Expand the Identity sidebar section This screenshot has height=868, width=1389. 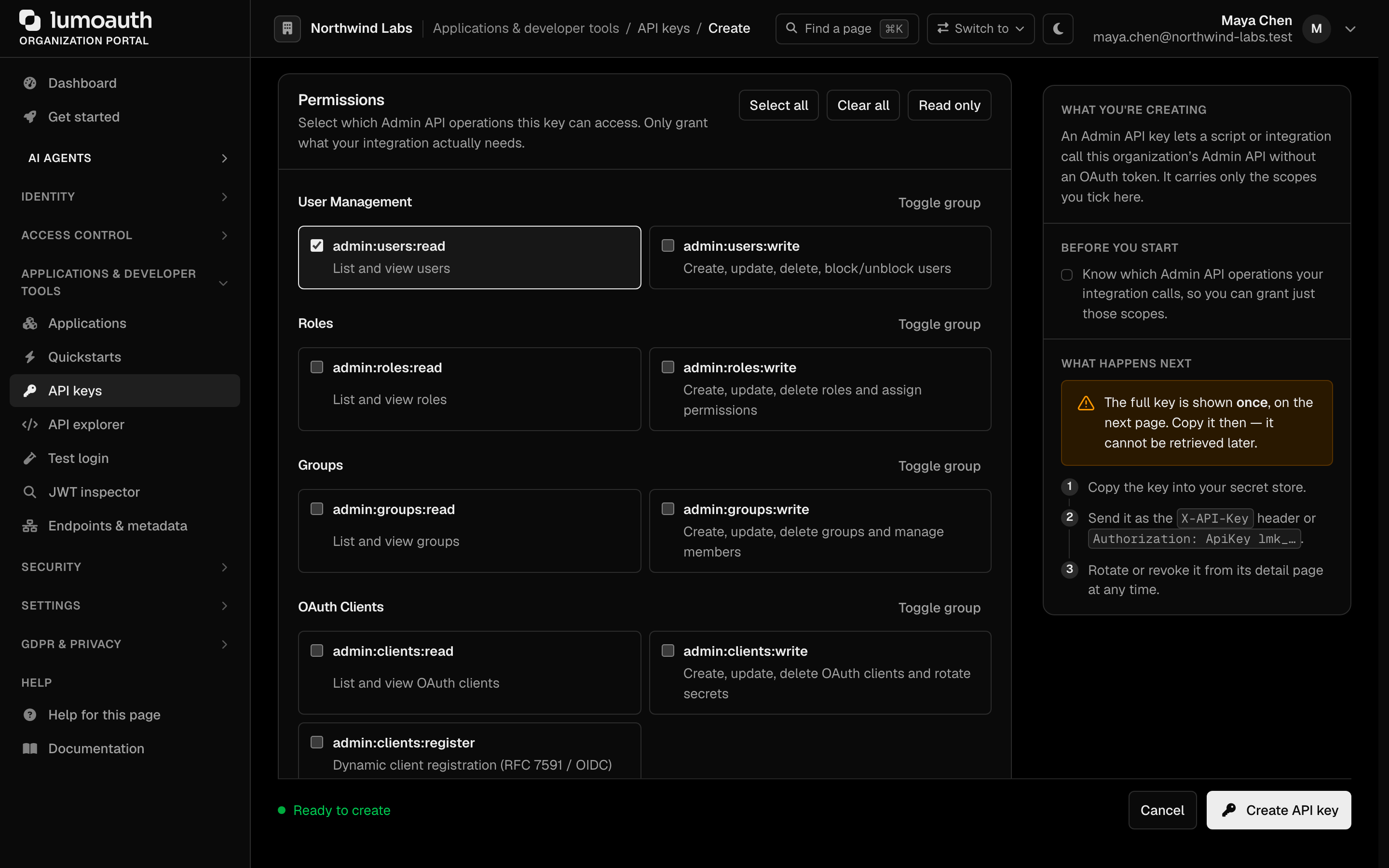(124, 197)
